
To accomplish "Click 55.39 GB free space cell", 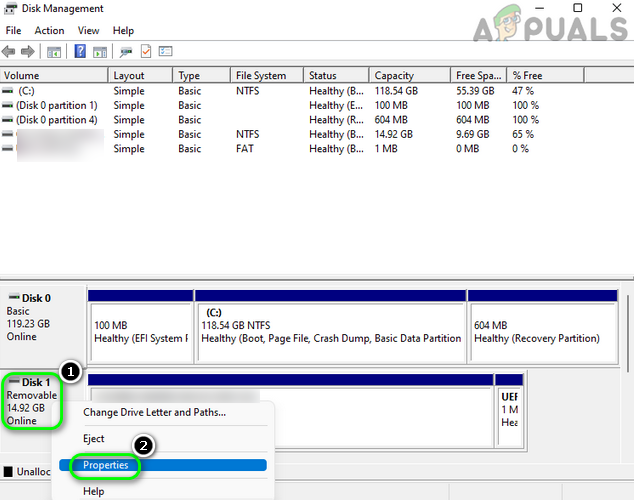I will (476, 91).
